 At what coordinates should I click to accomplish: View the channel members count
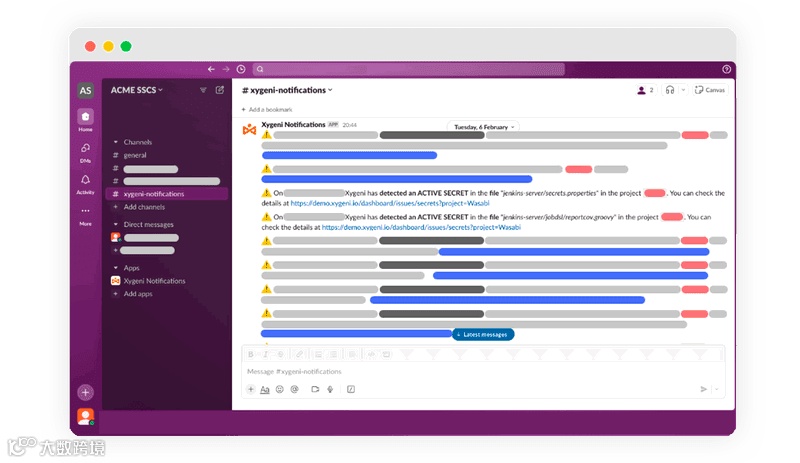(645, 90)
